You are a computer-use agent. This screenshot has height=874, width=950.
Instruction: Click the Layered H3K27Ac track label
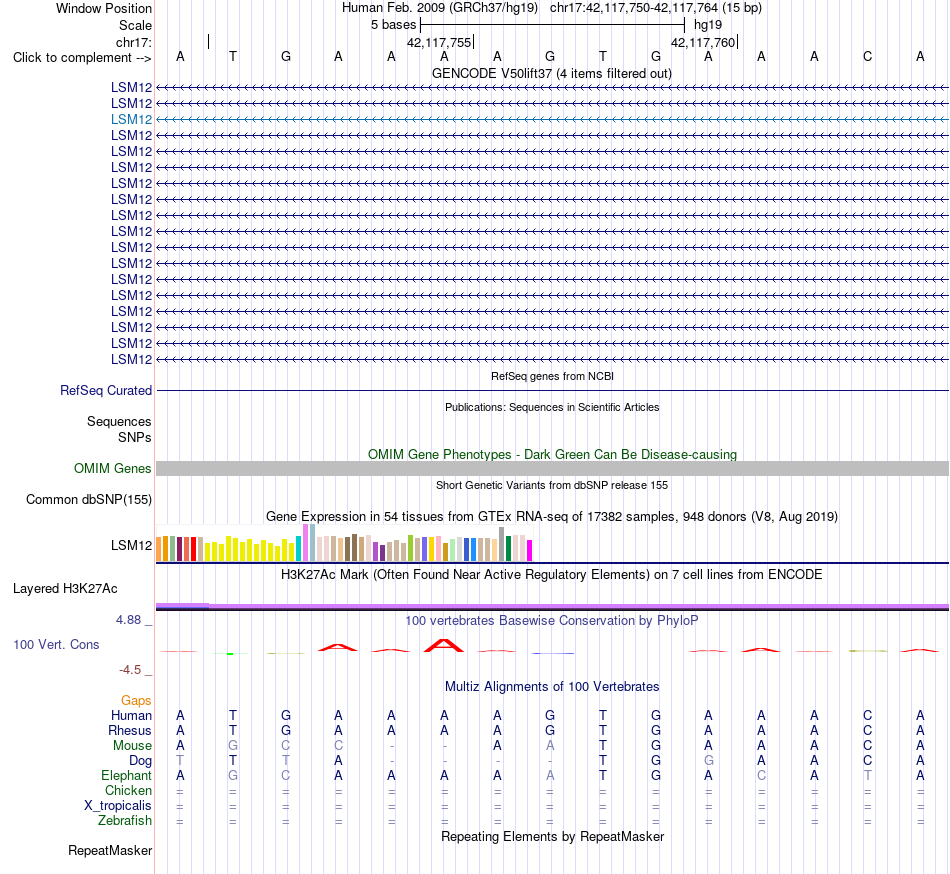tap(65, 589)
